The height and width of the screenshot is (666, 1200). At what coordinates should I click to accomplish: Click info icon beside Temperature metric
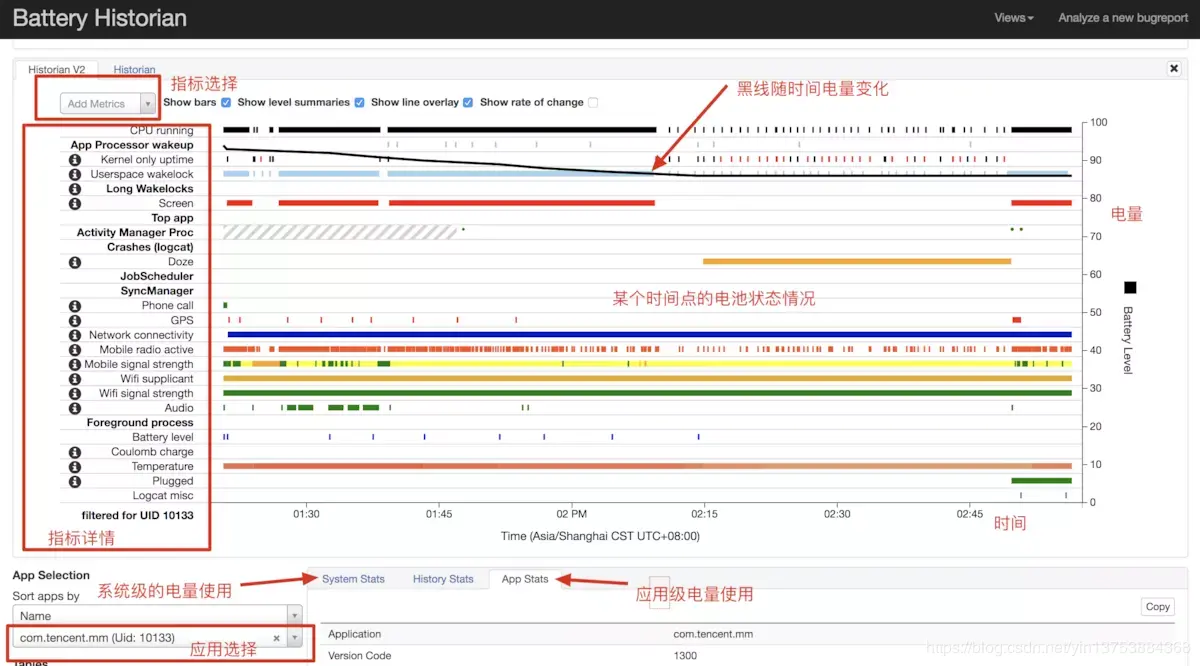coord(74,466)
